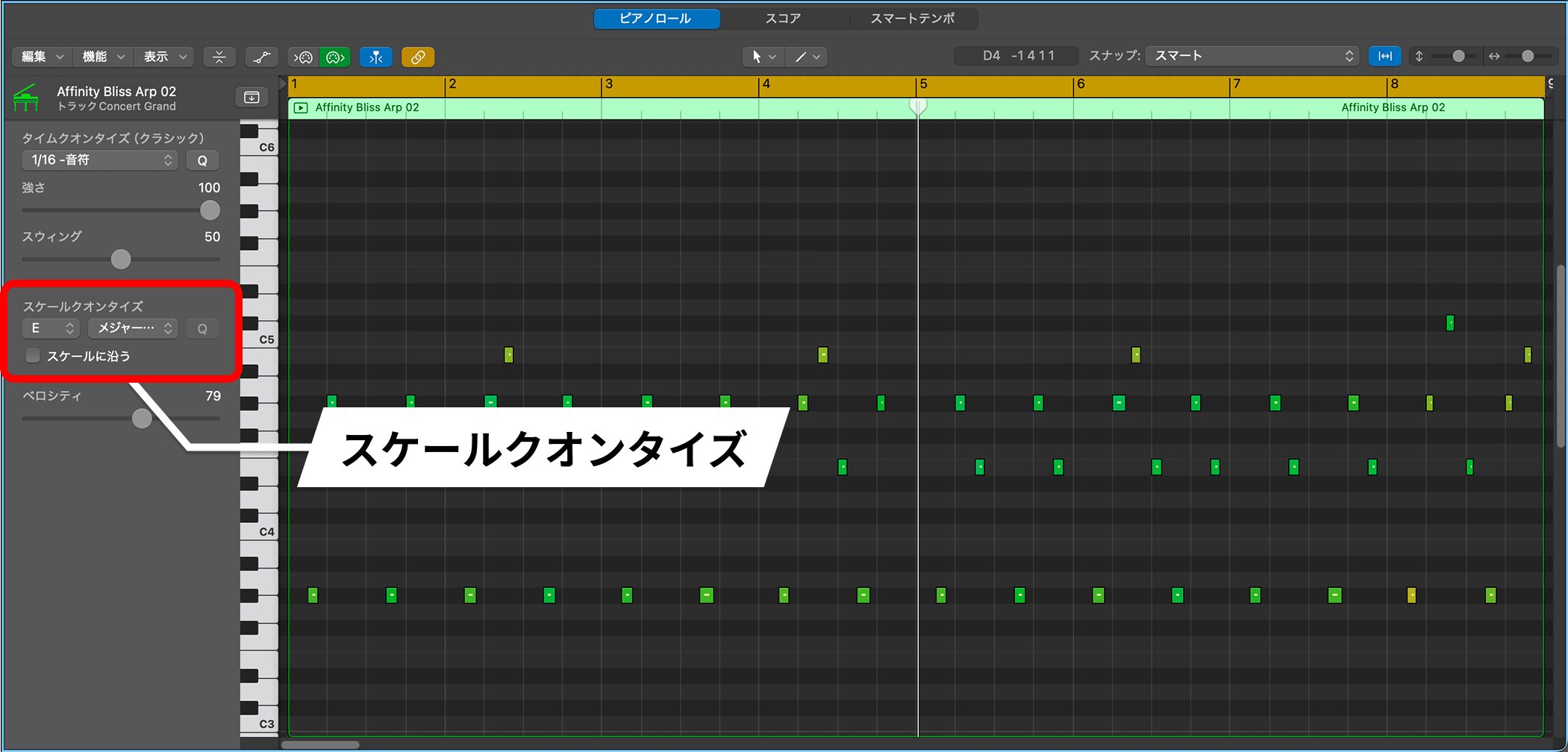Click the inspector hide icon beside track name
The image size is (1568, 752).
click(x=252, y=98)
